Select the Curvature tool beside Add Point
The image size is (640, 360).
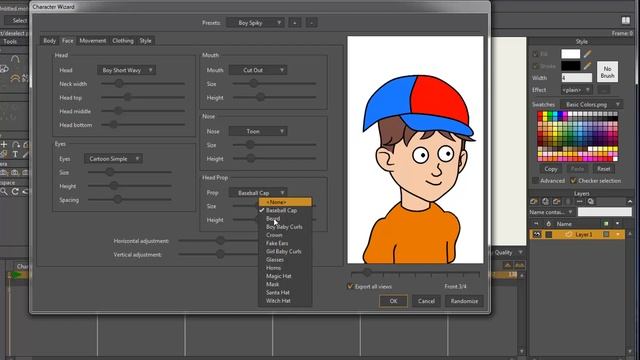pos(16,144)
